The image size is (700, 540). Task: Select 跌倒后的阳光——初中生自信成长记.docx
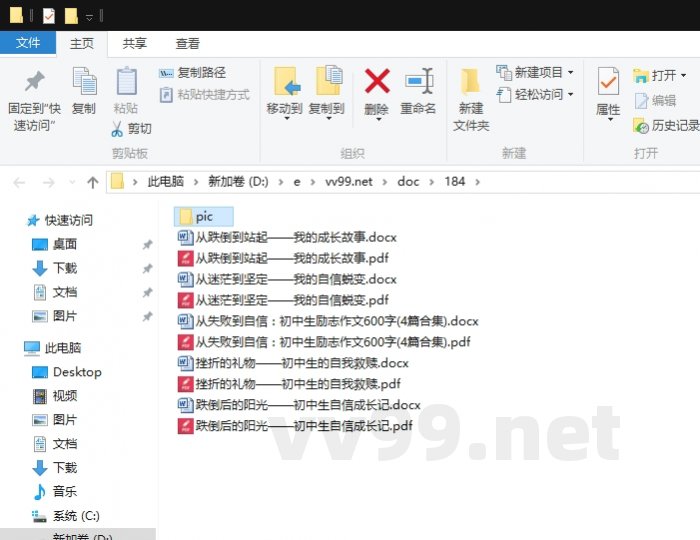point(299,405)
